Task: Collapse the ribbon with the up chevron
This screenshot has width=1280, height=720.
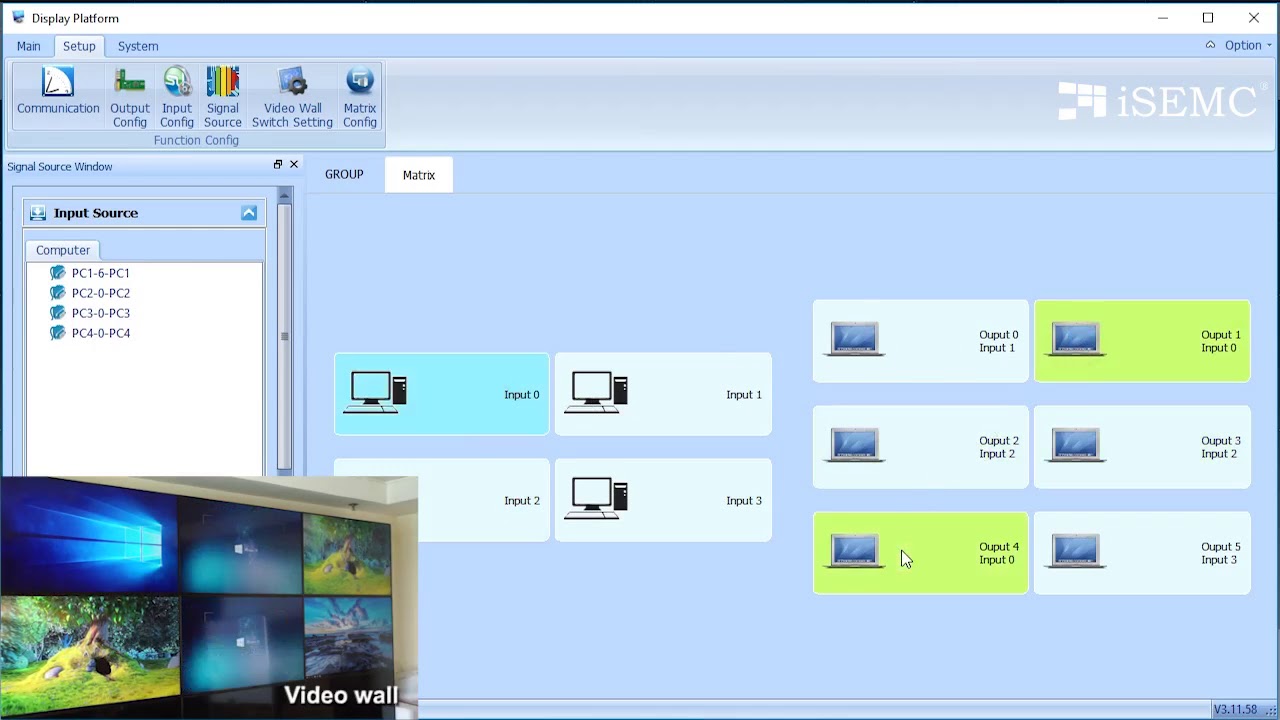Action: tap(1210, 45)
